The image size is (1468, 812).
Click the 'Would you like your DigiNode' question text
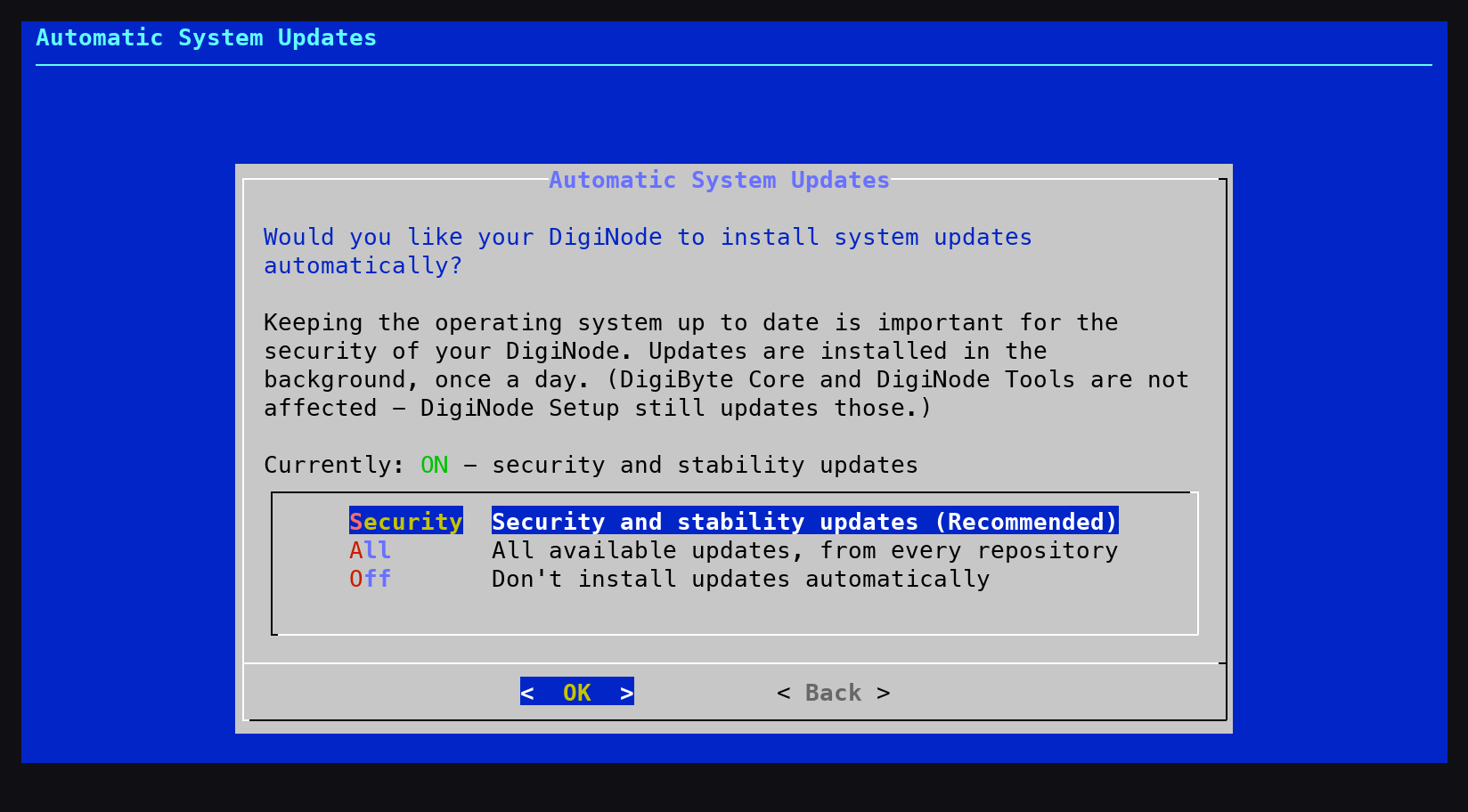pyautogui.click(x=648, y=251)
